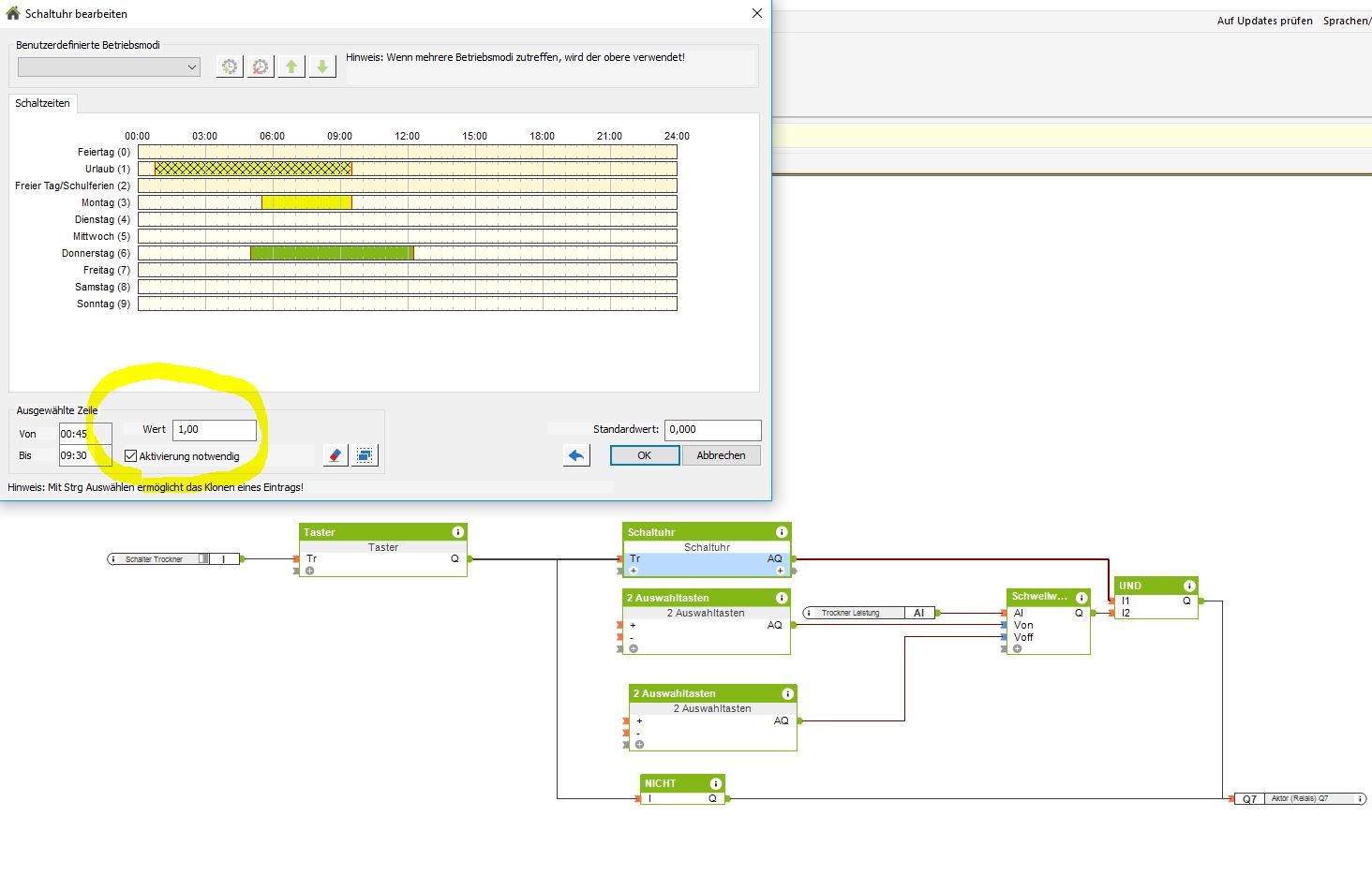The image size is (1372, 876).
Task: Open info icon on UND block
Action: tap(1189, 586)
